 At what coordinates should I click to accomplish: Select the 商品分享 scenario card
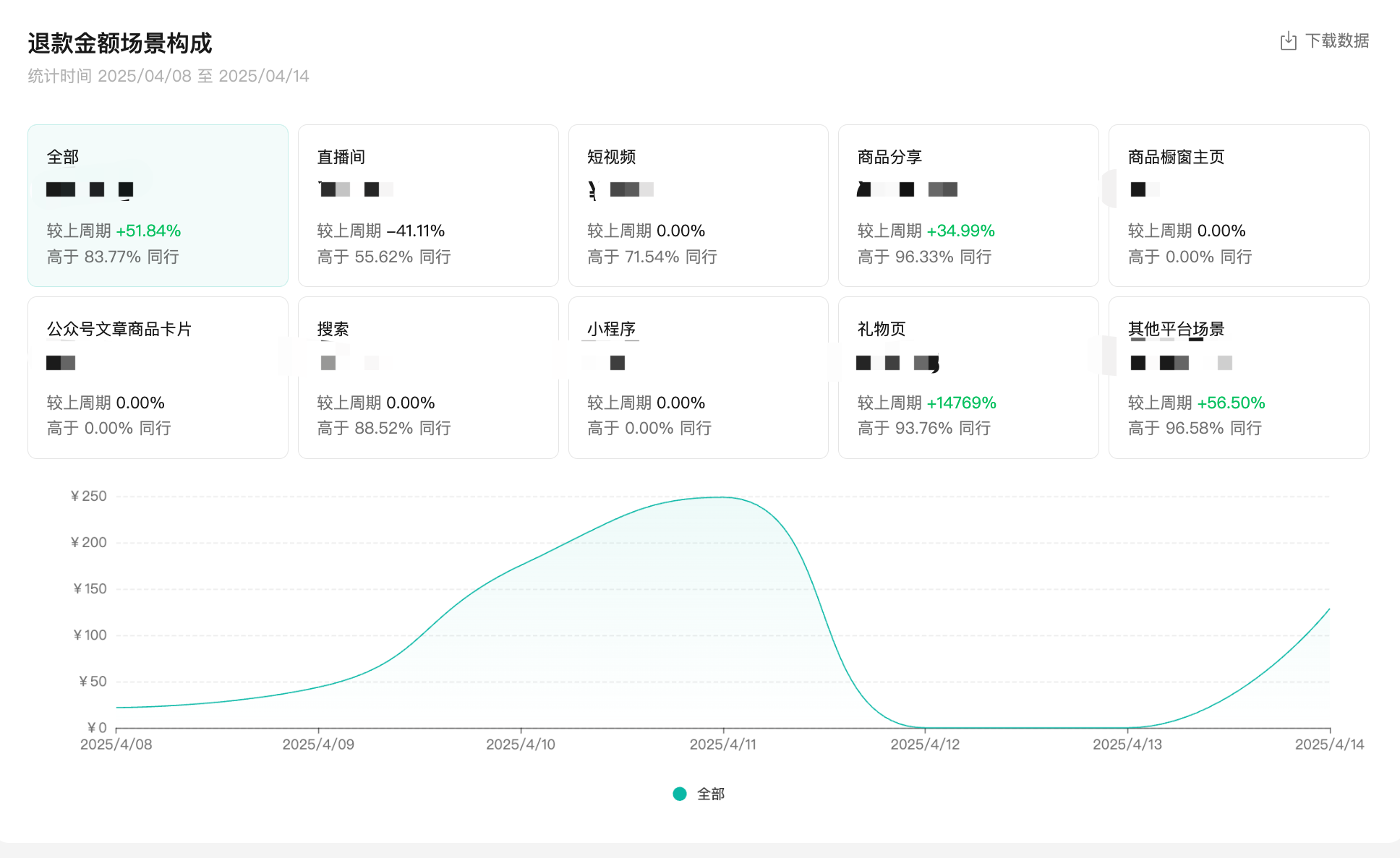968,205
